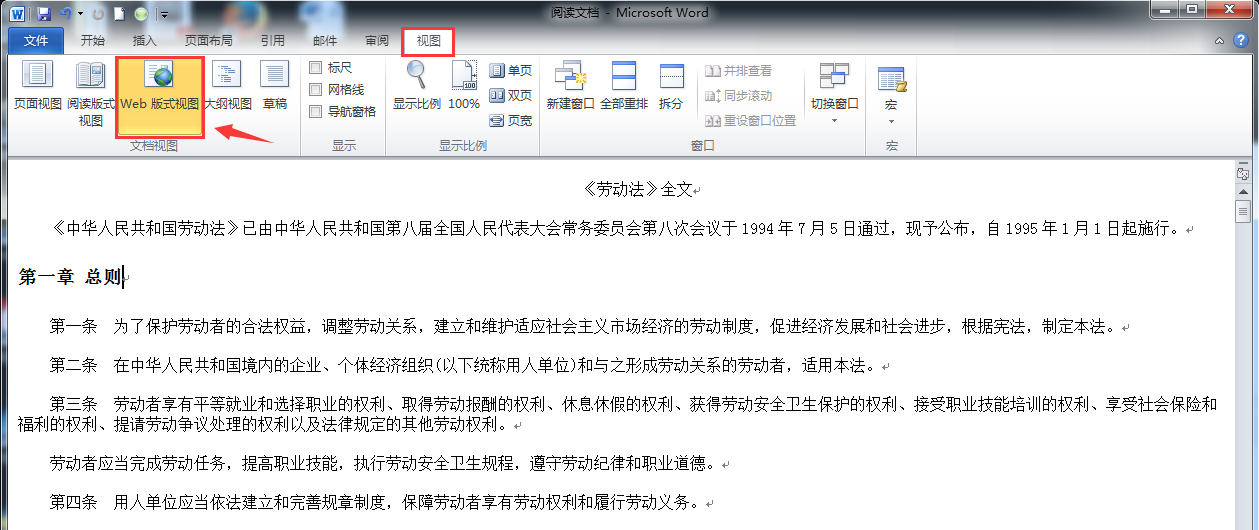Open a new window (新建窗口)
This screenshot has width=1259, height=530.
[570, 87]
